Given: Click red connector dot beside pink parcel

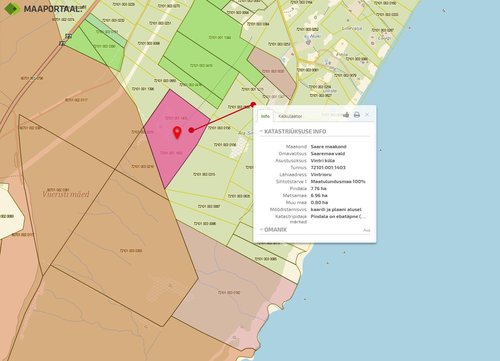Looking at the screenshot, I should [x=191, y=130].
